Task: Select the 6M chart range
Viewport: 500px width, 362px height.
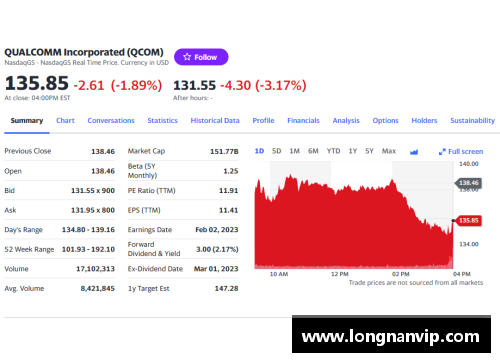Action: [313, 151]
